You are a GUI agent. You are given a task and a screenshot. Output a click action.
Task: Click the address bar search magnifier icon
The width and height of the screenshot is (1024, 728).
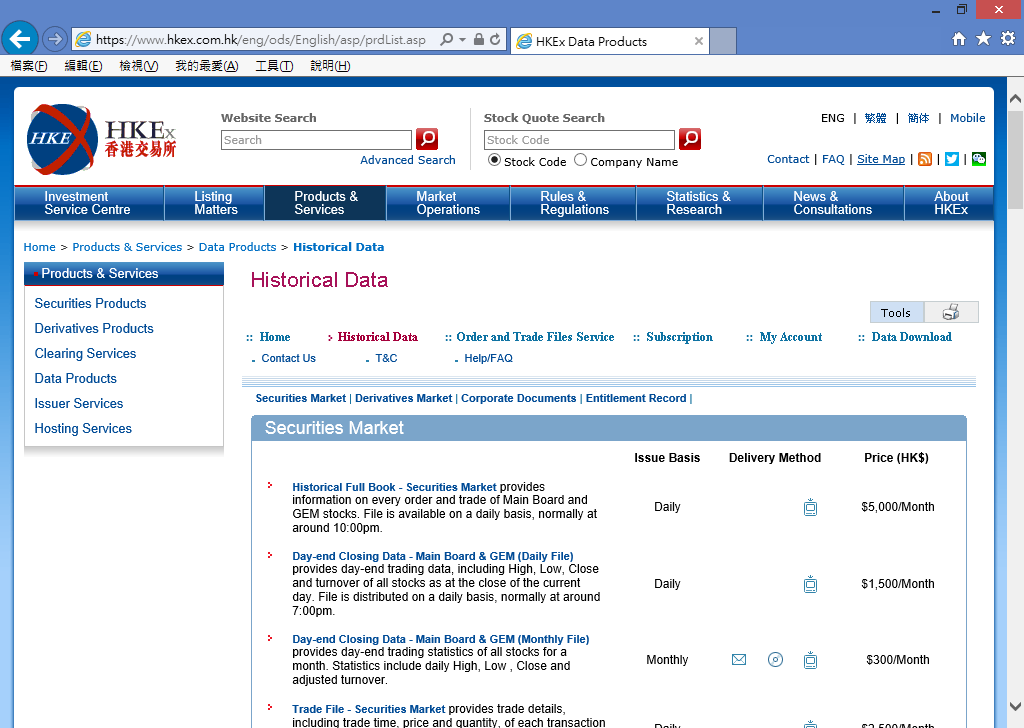447,40
